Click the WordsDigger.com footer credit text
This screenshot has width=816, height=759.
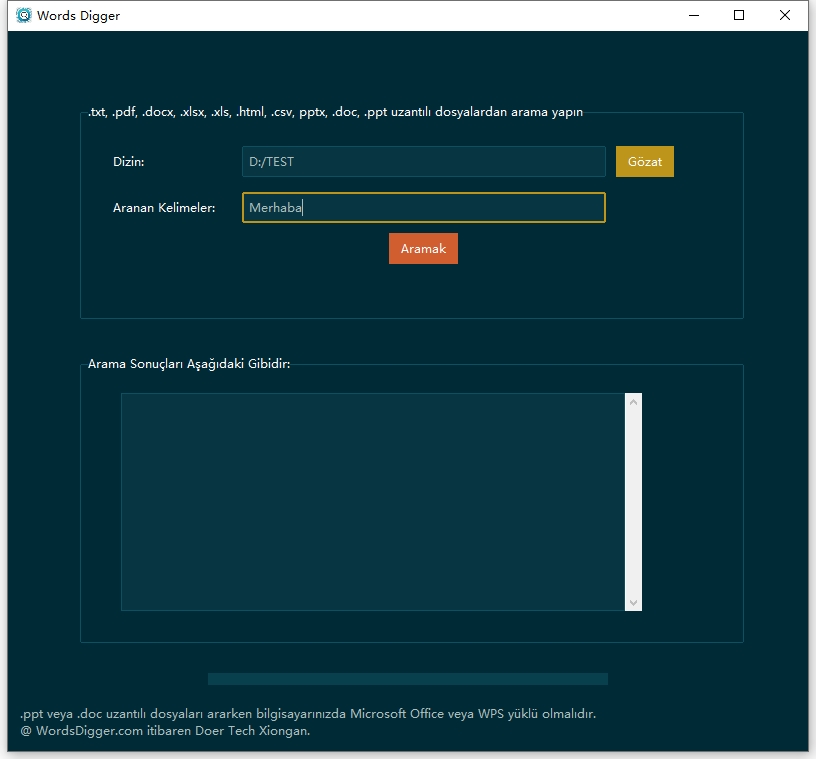(165, 731)
